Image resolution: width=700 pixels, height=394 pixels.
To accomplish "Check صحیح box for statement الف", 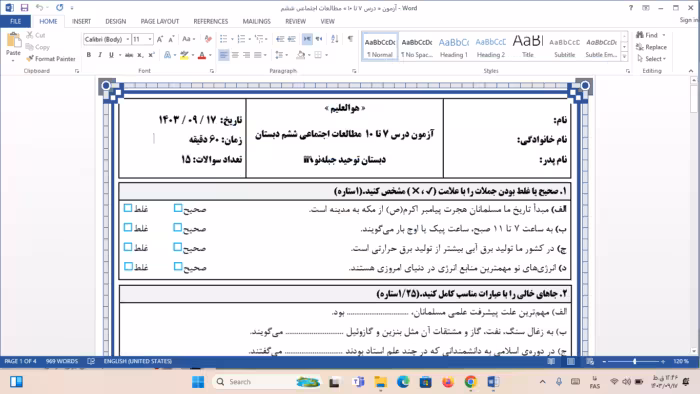I will [178, 208].
